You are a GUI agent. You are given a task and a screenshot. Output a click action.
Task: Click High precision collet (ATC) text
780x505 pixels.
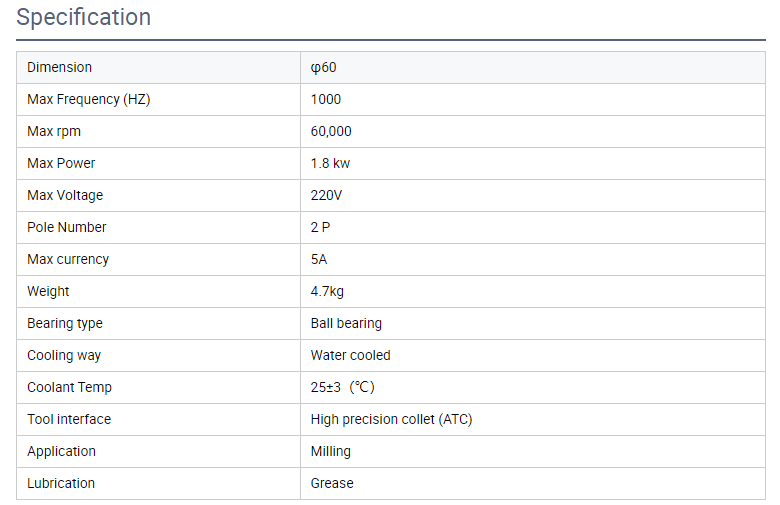[391, 419]
